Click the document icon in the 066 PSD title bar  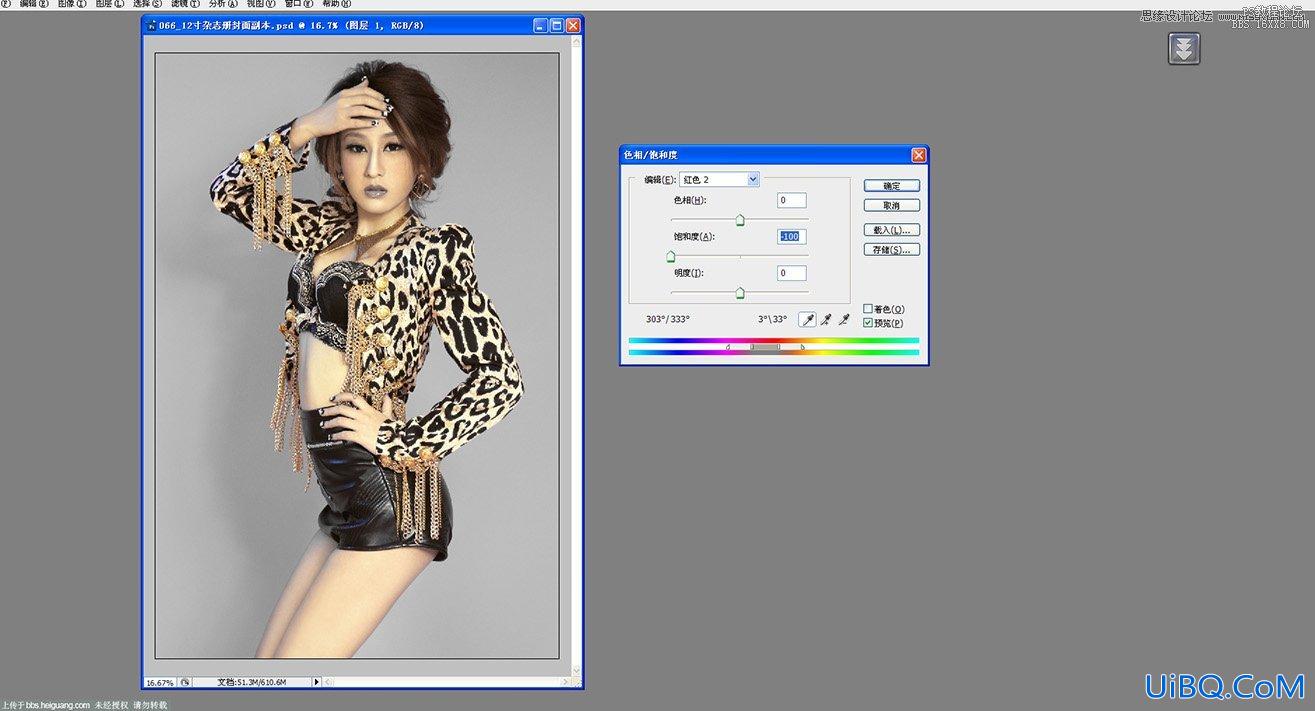[x=152, y=25]
